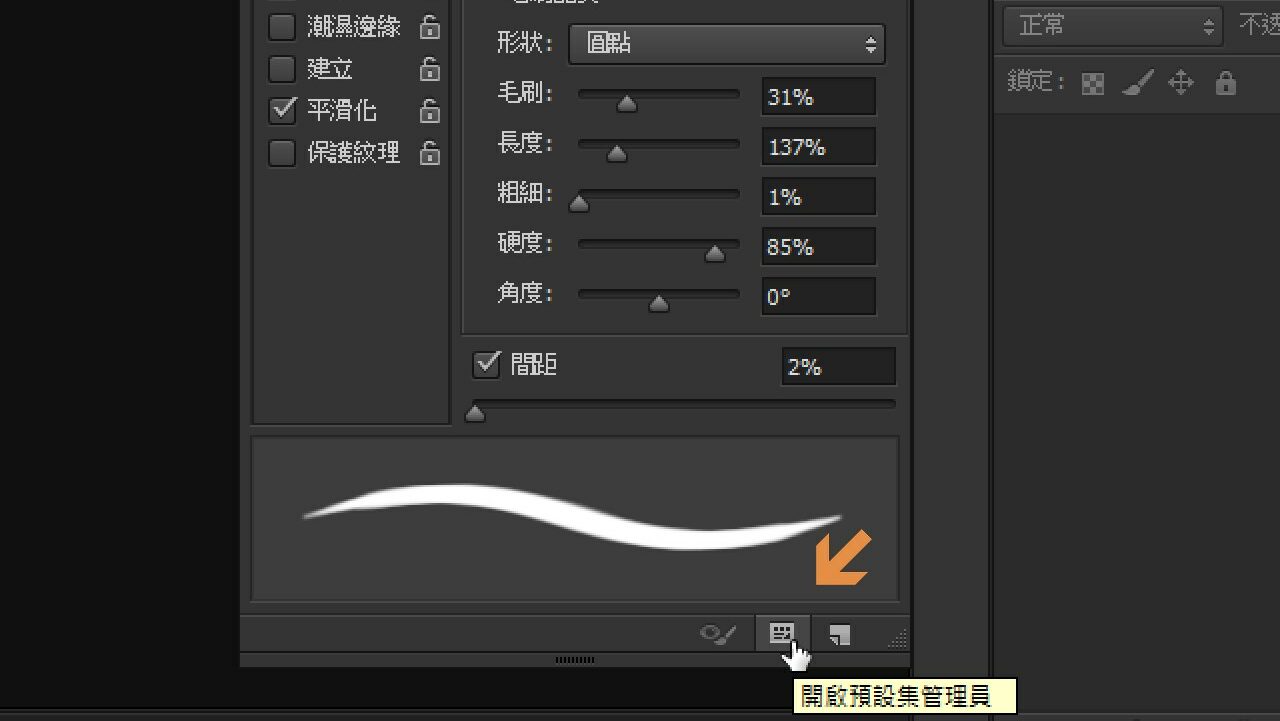
Task: Click the lock all padlock icon
Action: tap(1225, 83)
